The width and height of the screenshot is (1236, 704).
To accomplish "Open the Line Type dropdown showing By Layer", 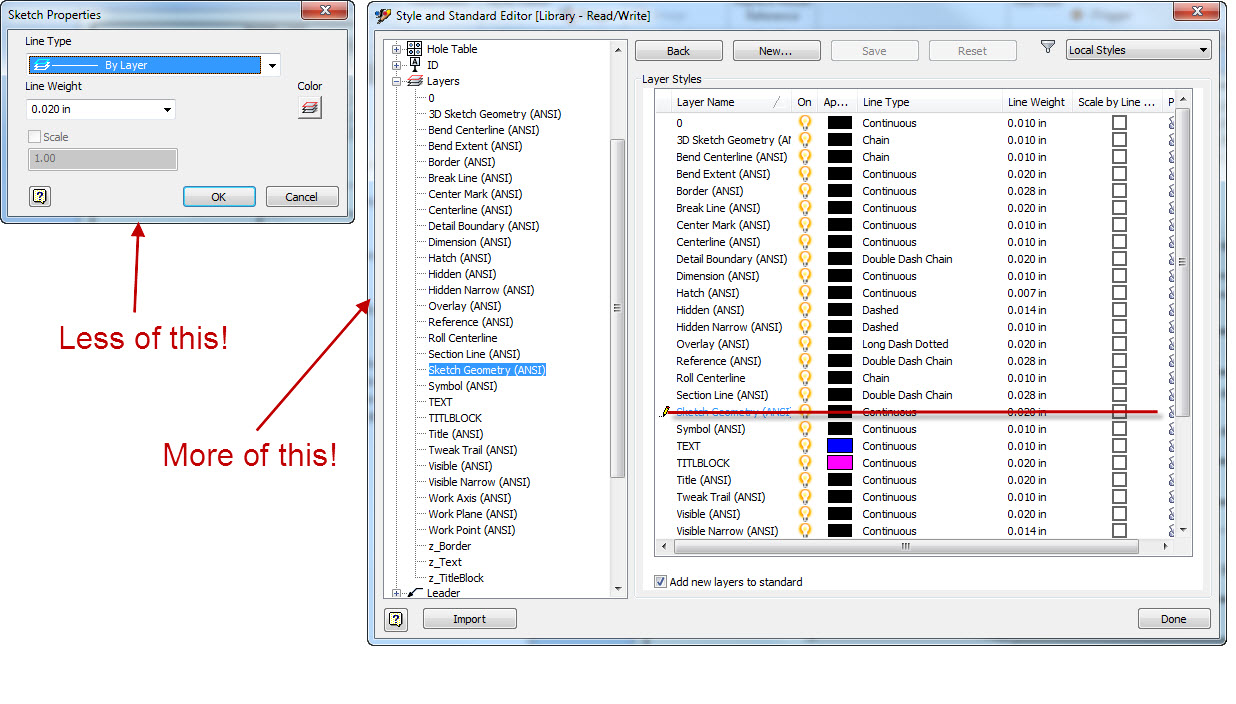I will tap(271, 65).
